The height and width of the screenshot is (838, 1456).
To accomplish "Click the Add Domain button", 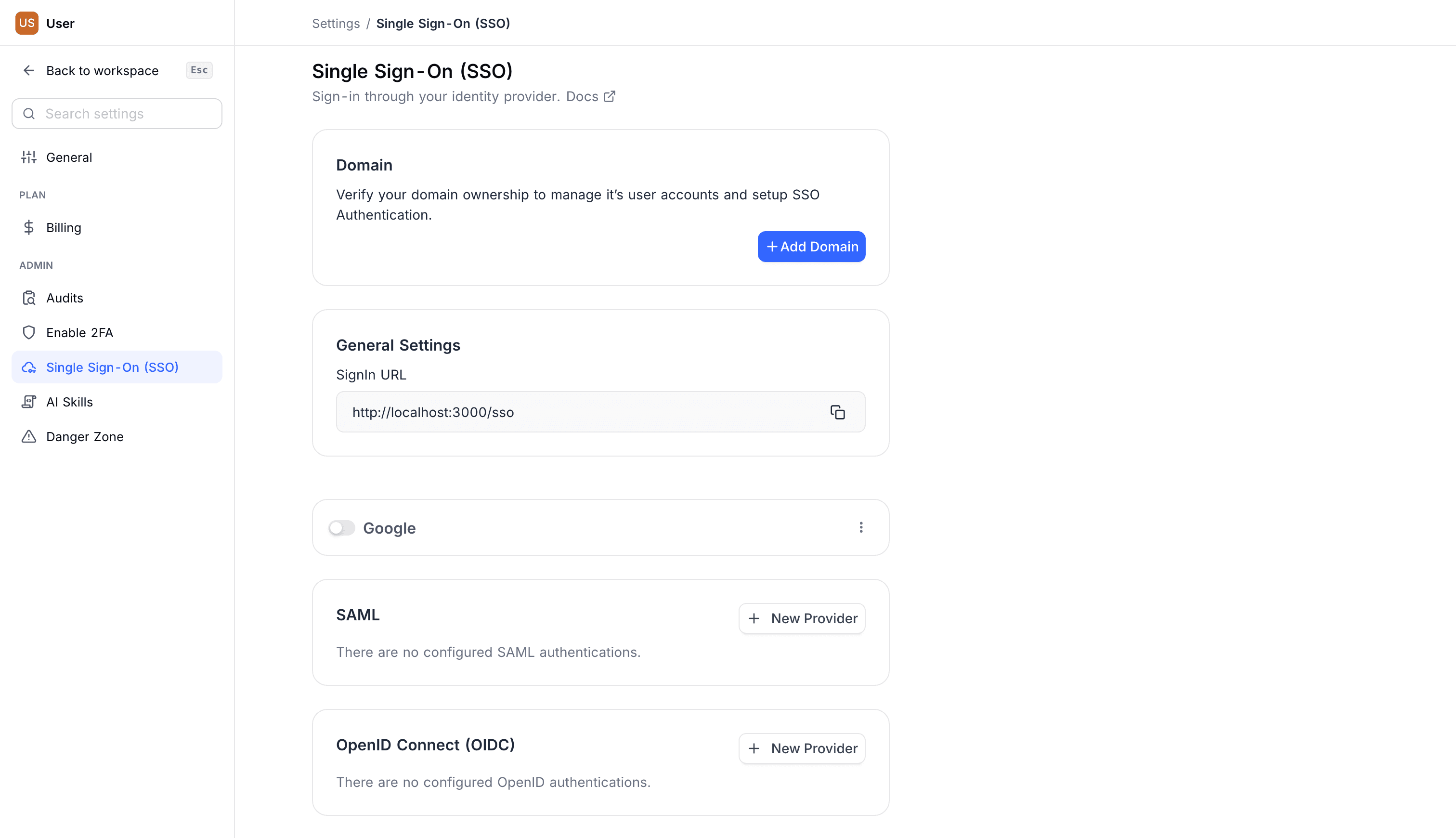I will (811, 246).
